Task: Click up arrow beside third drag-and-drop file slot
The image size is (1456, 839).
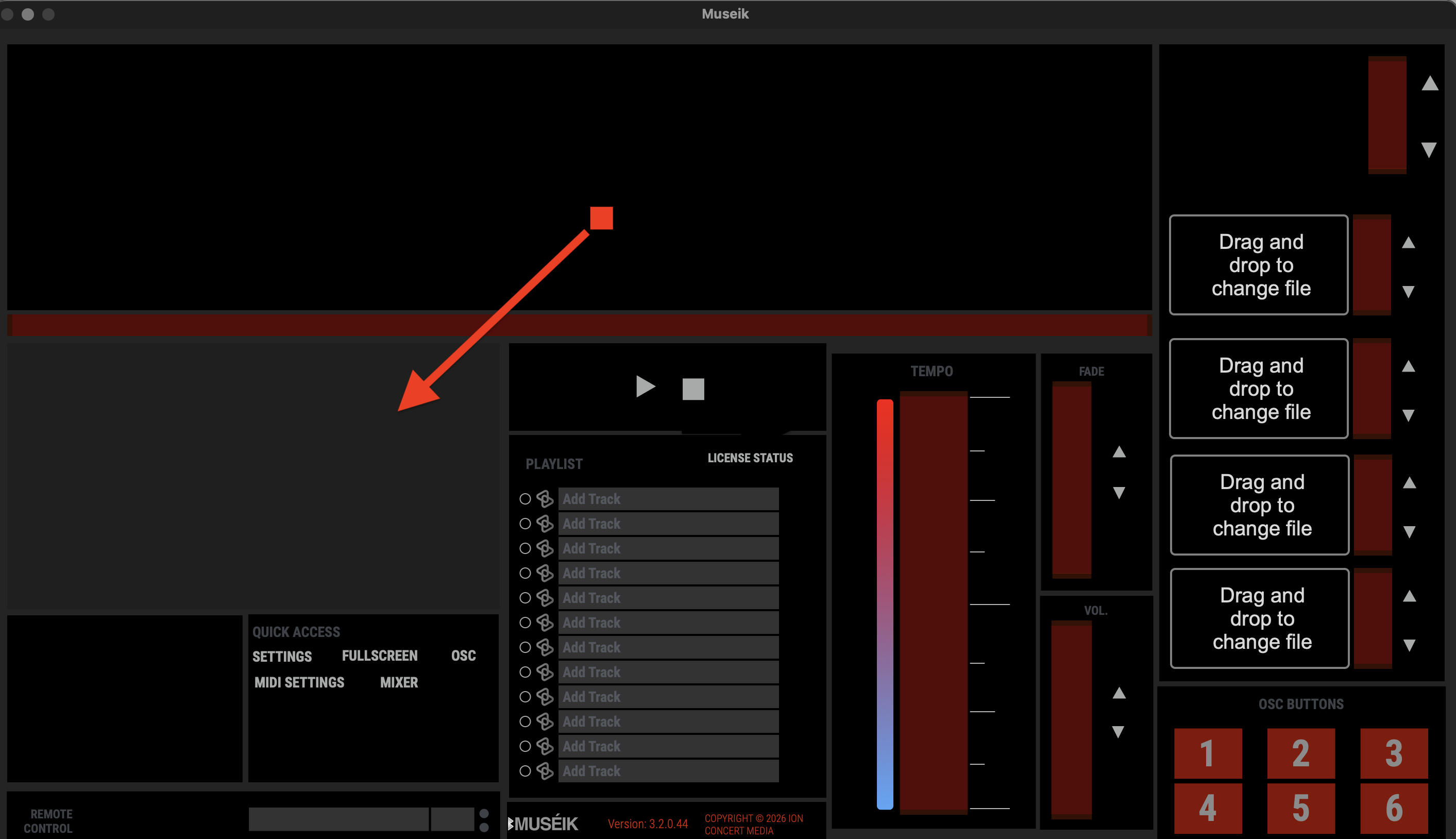Action: (1409, 483)
